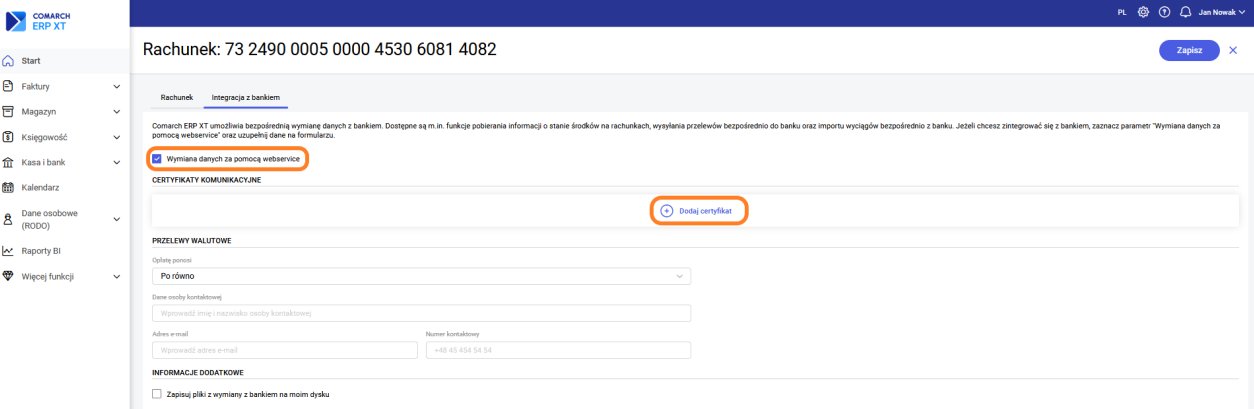Image resolution: width=1254 pixels, height=409 pixels.
Task: Uncheck Wymiana danych za pomocą webservice
Action: click(x=157, y=158)
